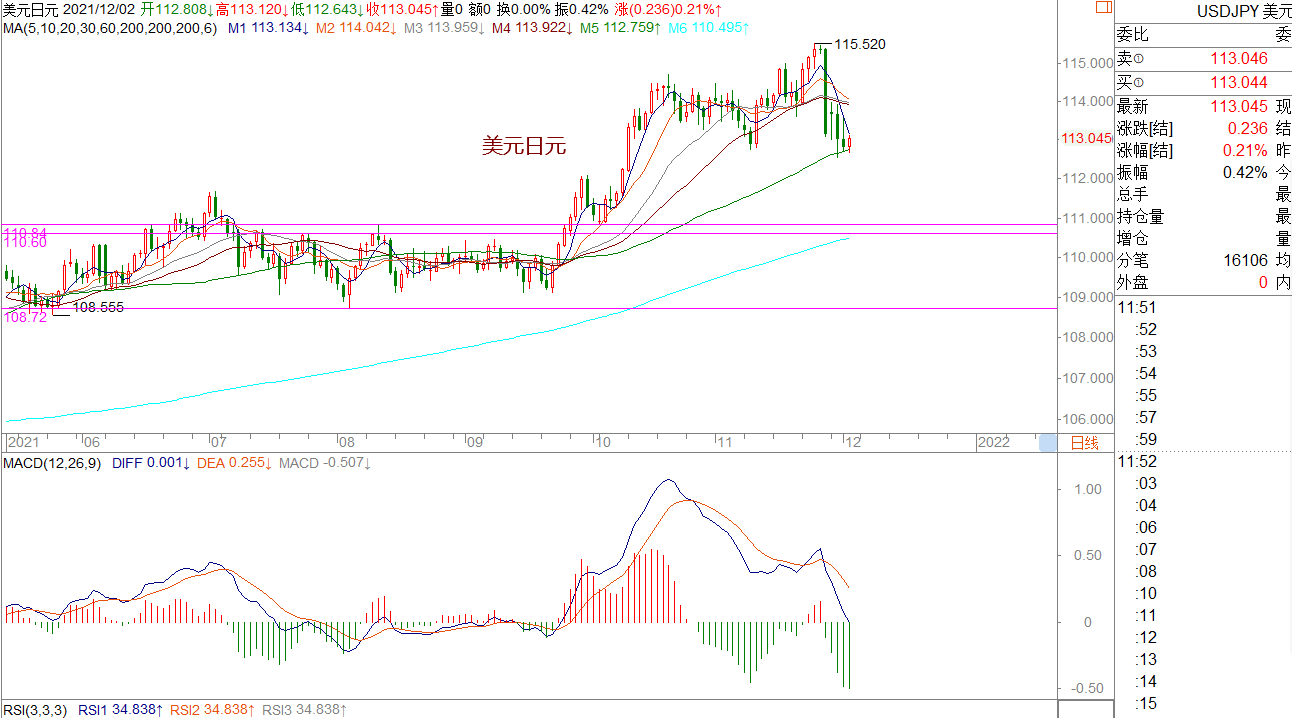Click the -0.50 MACD axis label

(x=1085, y=688)
